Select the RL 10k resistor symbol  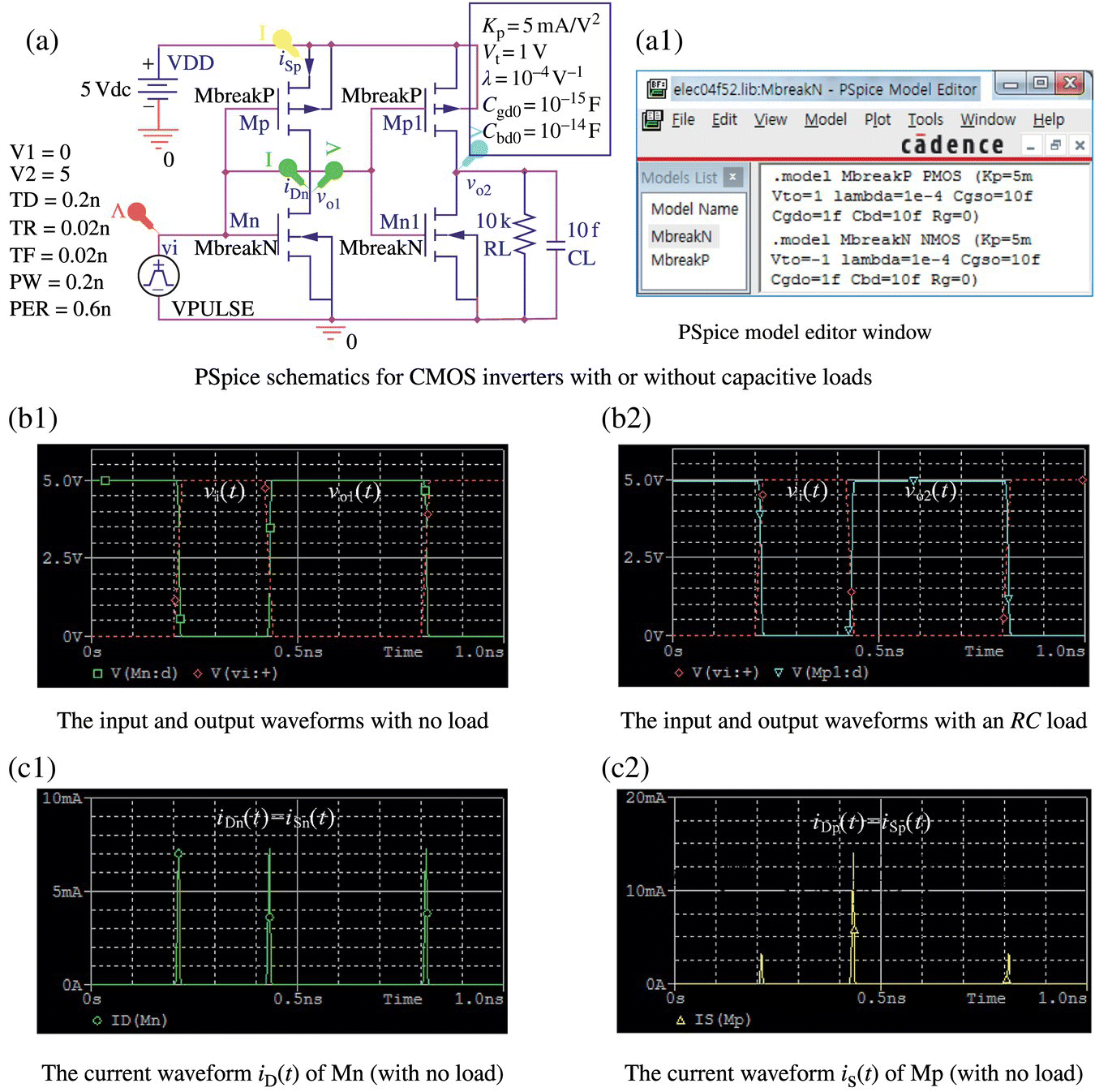tap(524, 234)
